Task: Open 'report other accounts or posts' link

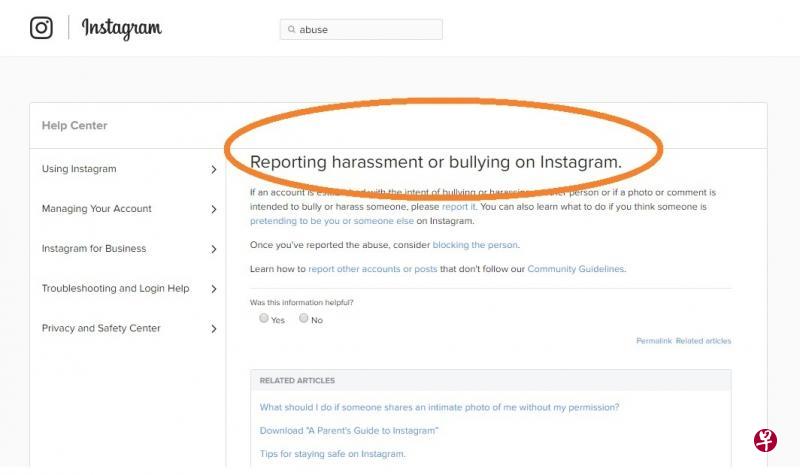Action: [x=372, y=269]
